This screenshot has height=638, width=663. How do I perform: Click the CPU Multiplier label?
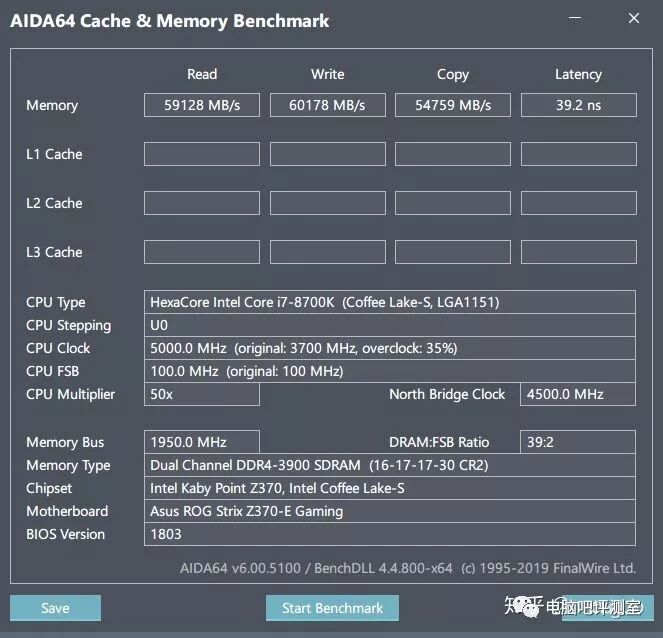(70, 394)
